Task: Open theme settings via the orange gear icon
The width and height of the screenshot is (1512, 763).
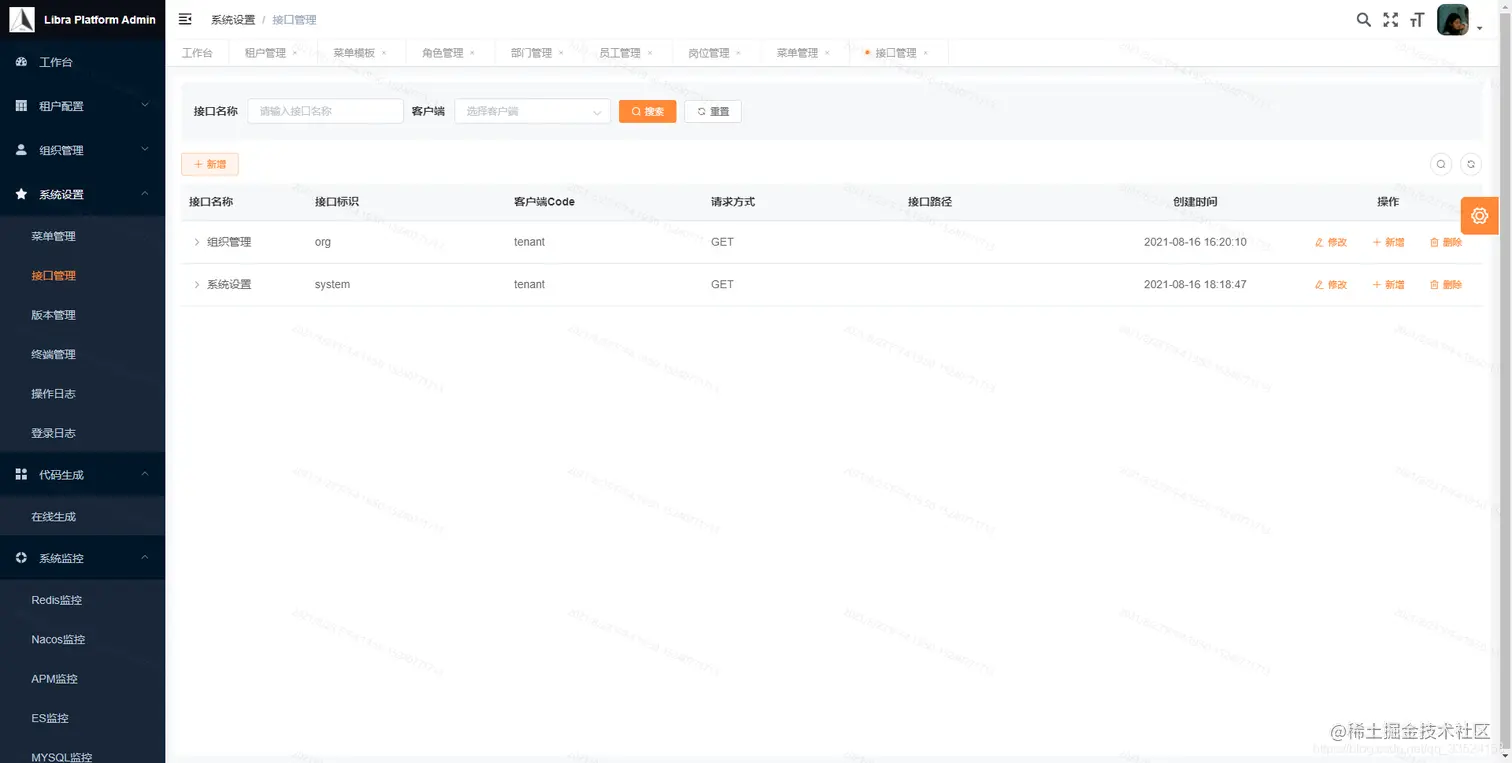Action: (1479, 215)
